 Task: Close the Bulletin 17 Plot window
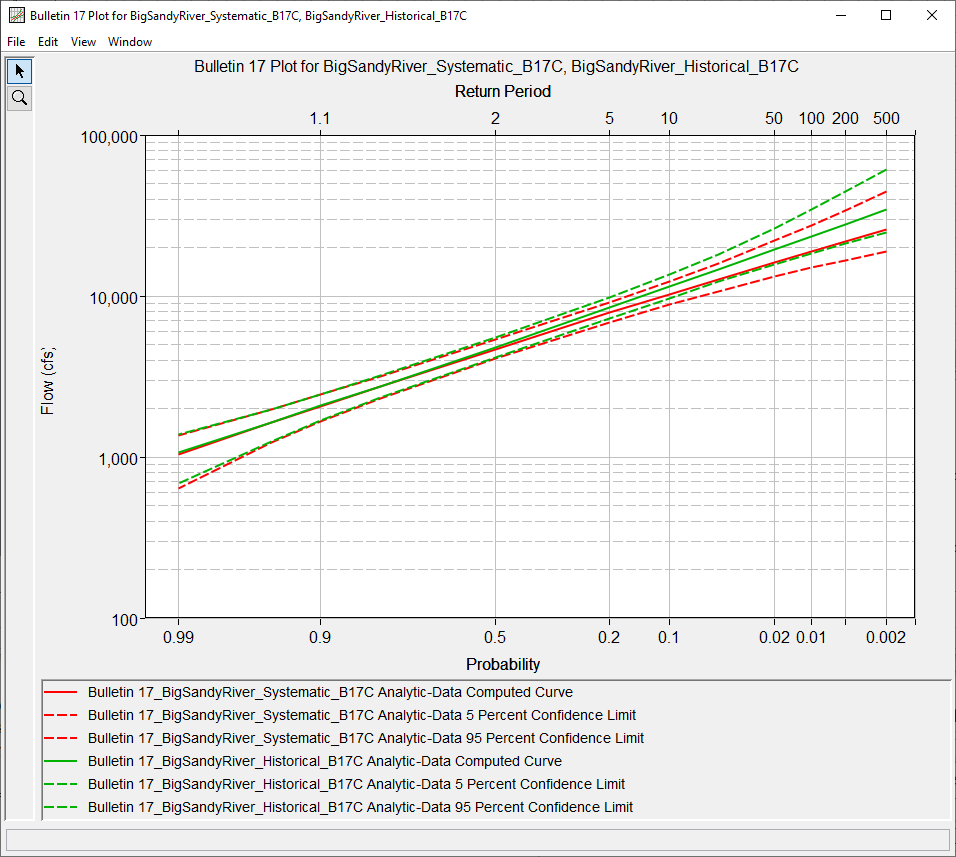tap(932, 15)
